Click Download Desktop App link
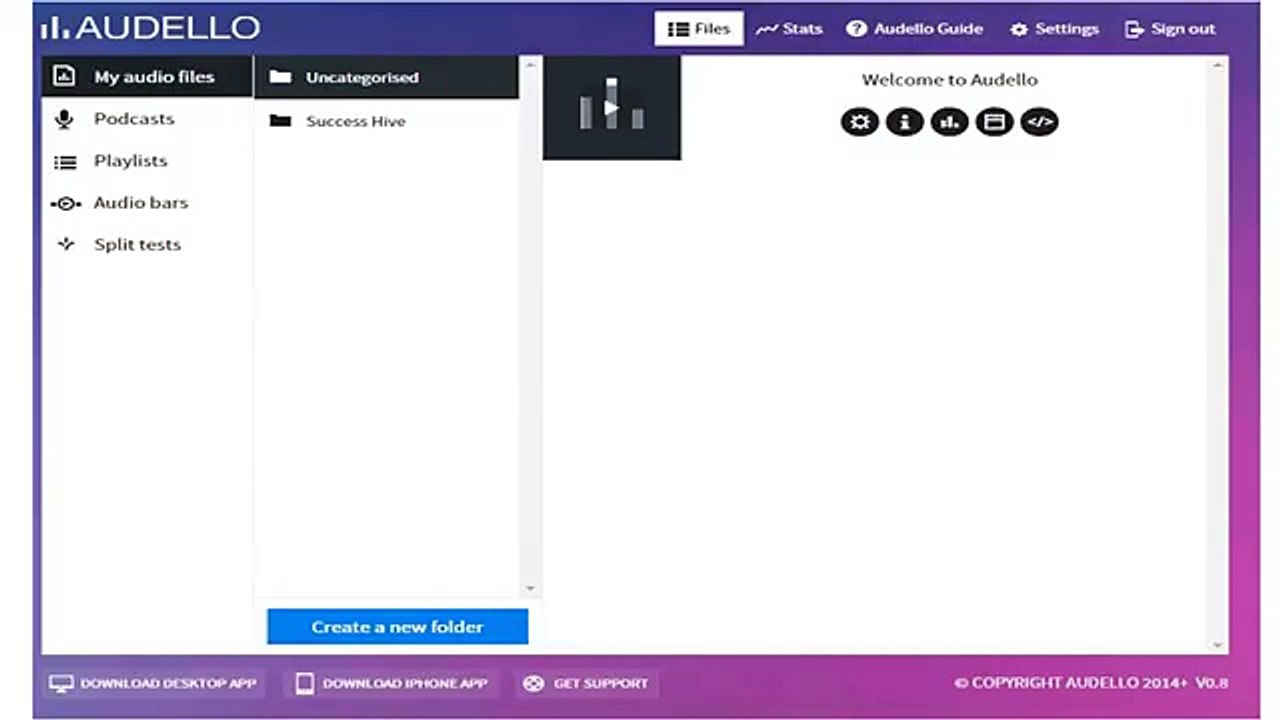This screenshot has width=1280, height=720. pyautogui.click(x=154, y=684)
